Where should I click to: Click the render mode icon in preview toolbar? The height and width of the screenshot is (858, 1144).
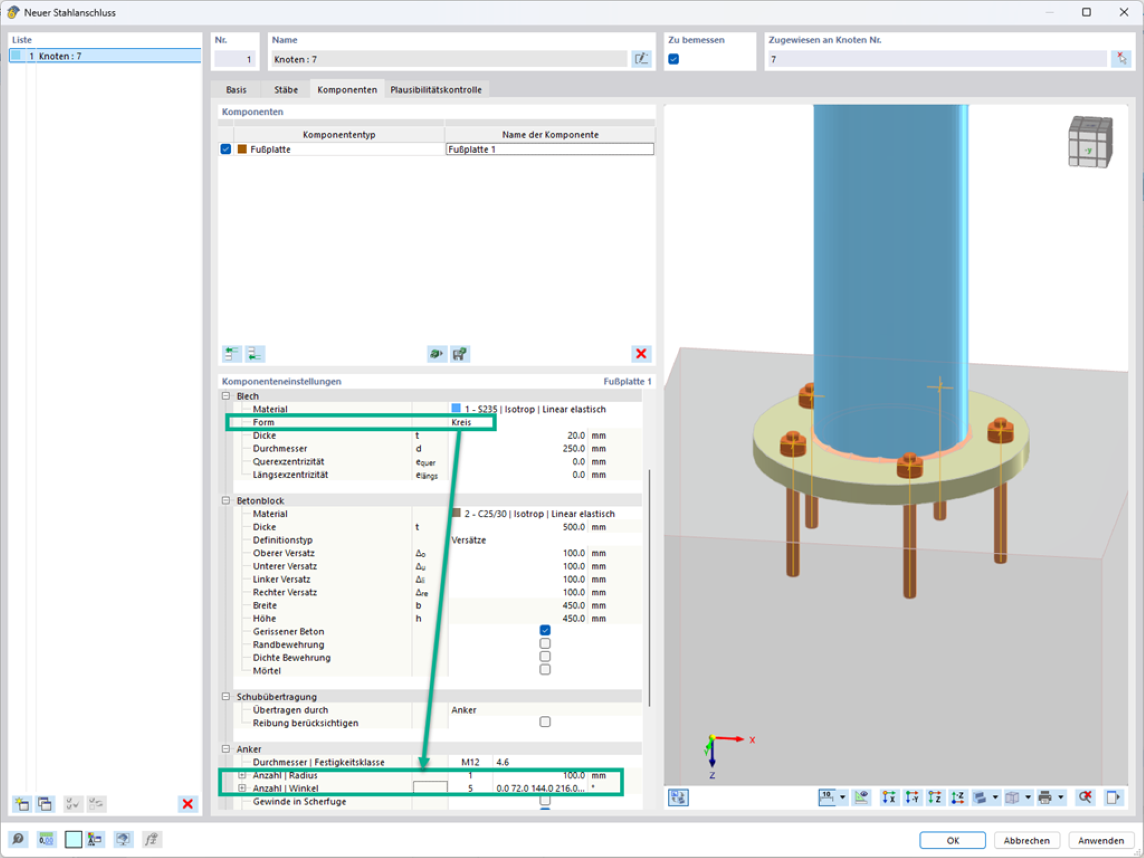(980, 797)
